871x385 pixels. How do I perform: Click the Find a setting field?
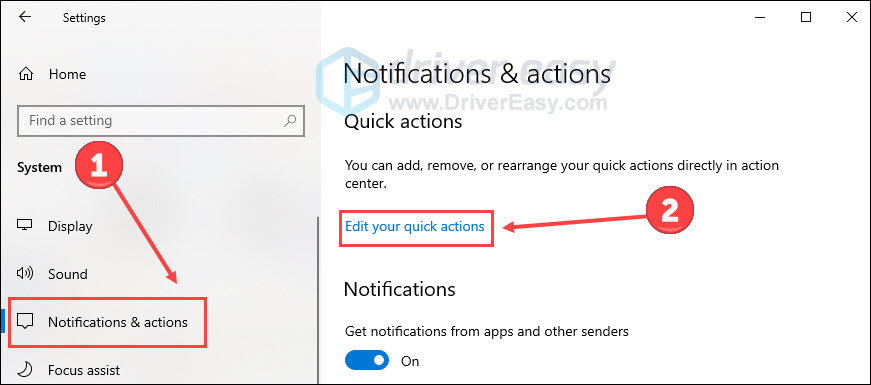point(161,121)
